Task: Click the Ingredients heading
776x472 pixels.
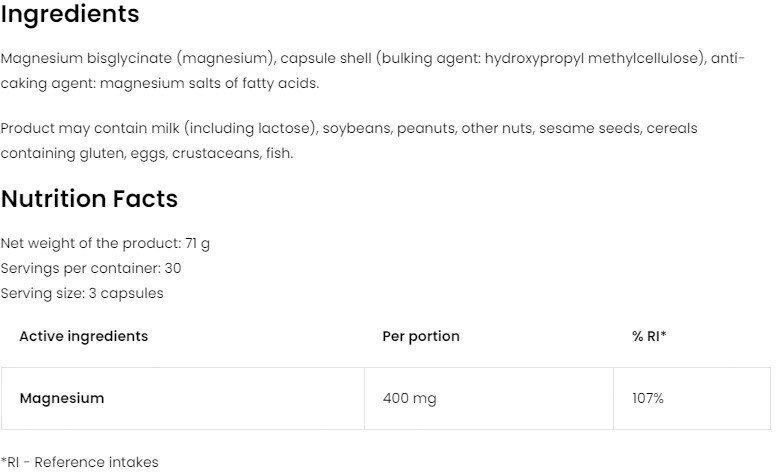Action: (x=70, y=16)
